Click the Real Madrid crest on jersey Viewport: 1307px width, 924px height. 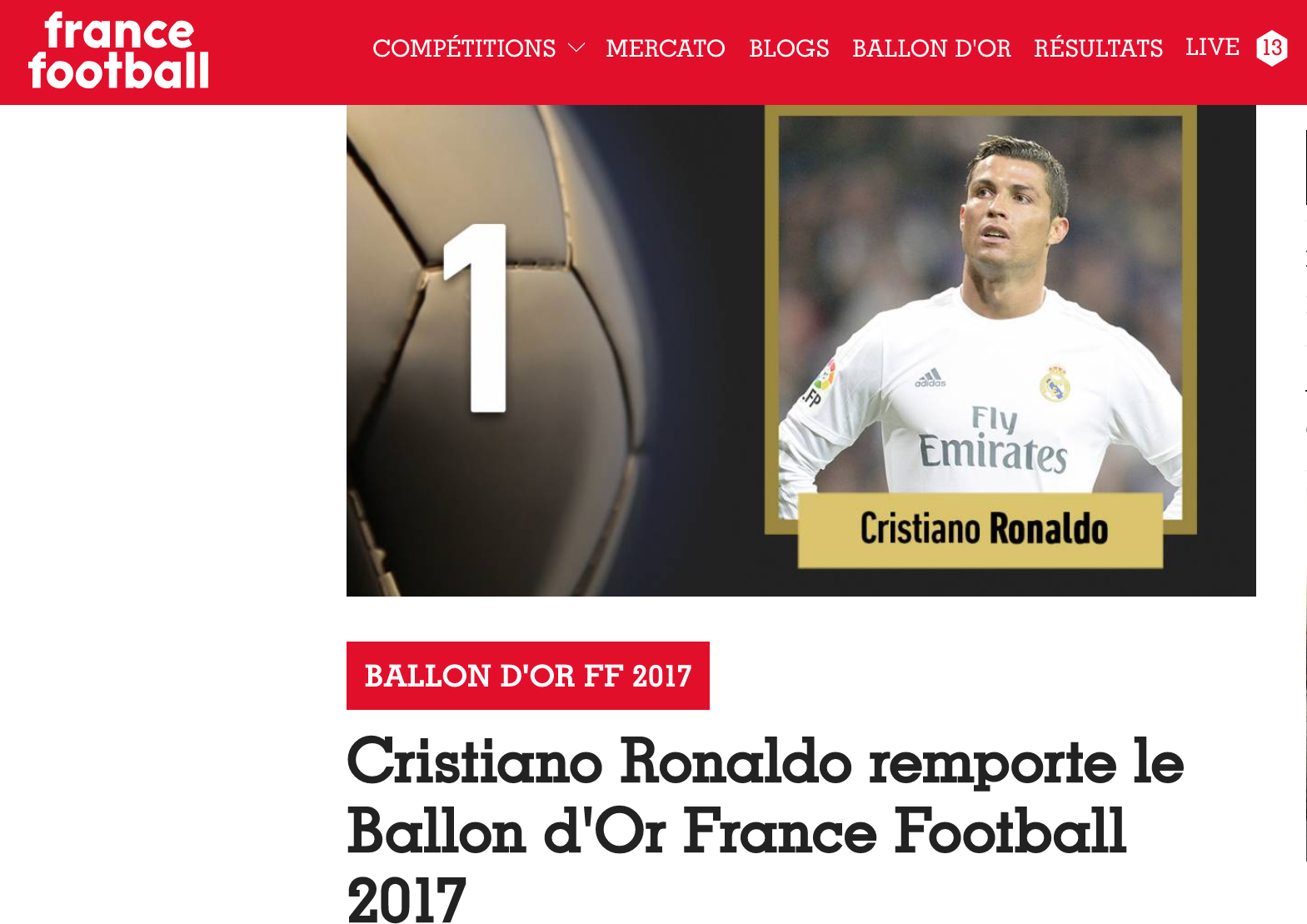pos(1055,385)
